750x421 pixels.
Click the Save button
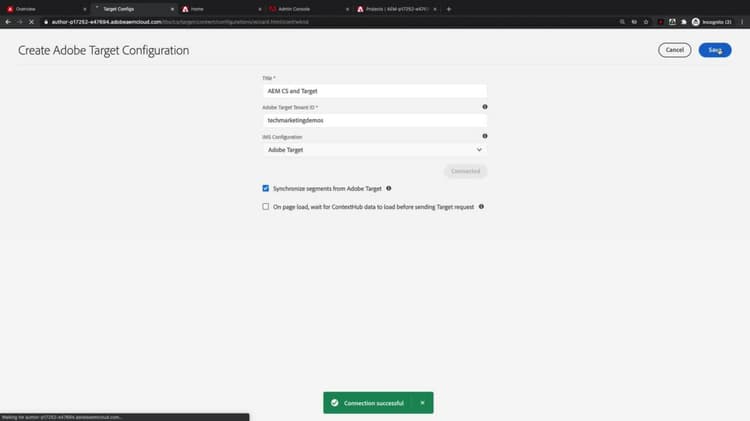coord(715,50)
